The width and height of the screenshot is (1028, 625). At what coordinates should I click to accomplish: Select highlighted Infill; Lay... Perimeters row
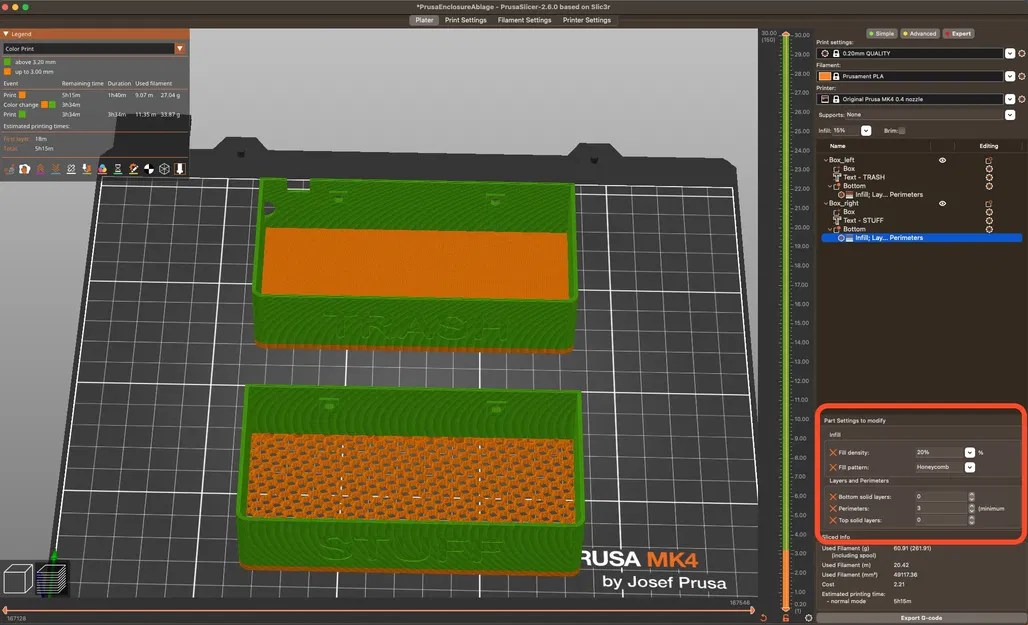(921, 238)
